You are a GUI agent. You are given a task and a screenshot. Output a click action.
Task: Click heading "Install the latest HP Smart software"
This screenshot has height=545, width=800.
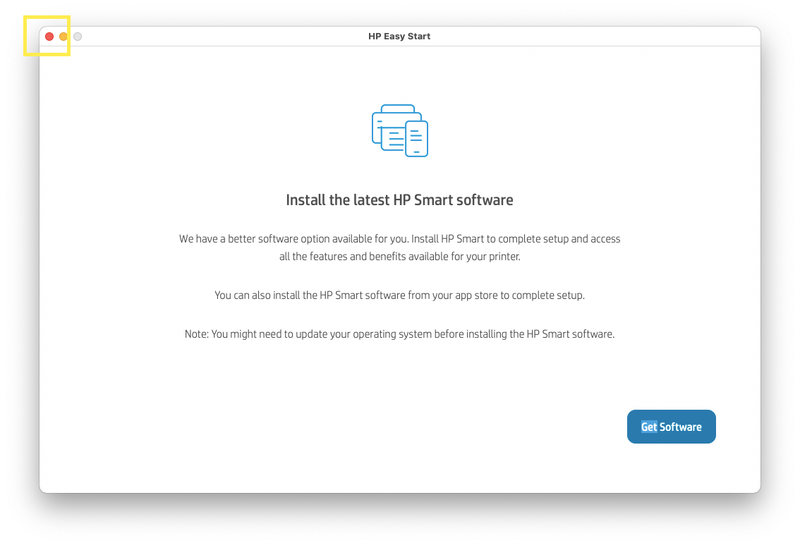tap(399, 200)
